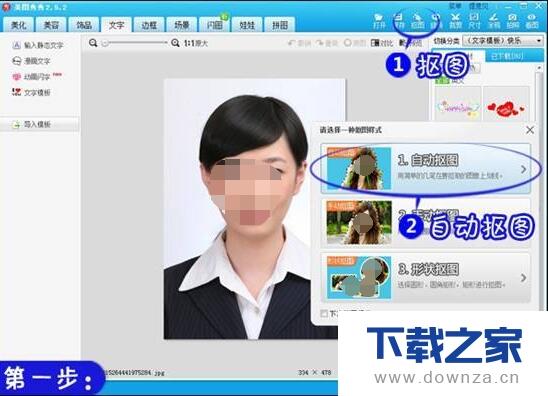Viewport: 548px width, 396px height.
Task: Click the portrait photo on canvas
Action: pos(254,209)
